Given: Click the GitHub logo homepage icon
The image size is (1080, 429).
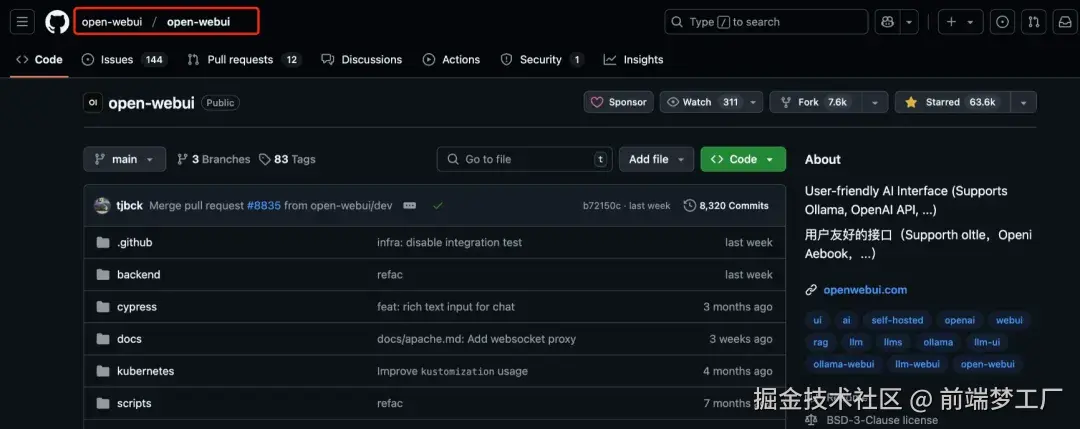Looking at the screenshot, I should [57, 22].
